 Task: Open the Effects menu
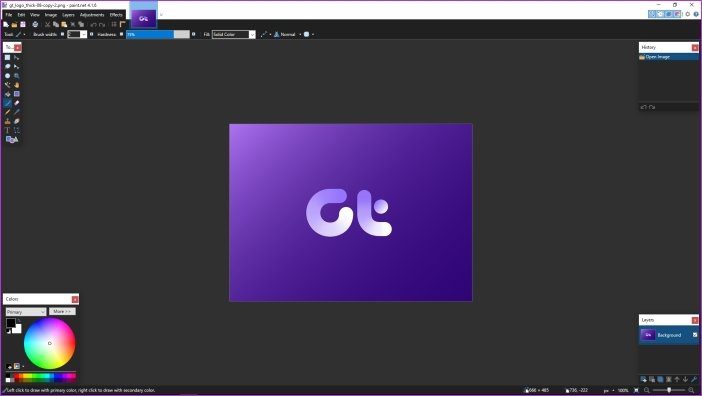[x=116, y=15]
